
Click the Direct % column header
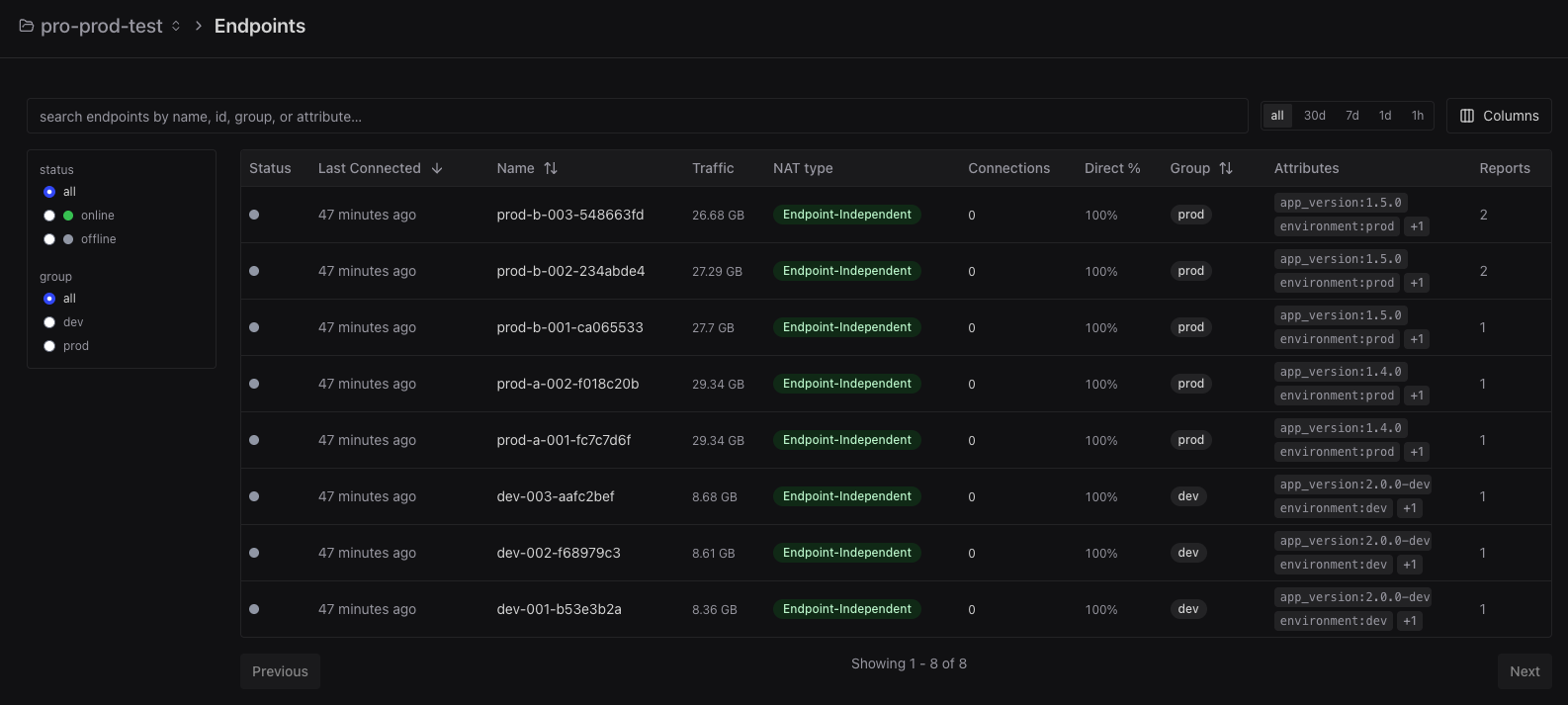tap(1112, 168)
